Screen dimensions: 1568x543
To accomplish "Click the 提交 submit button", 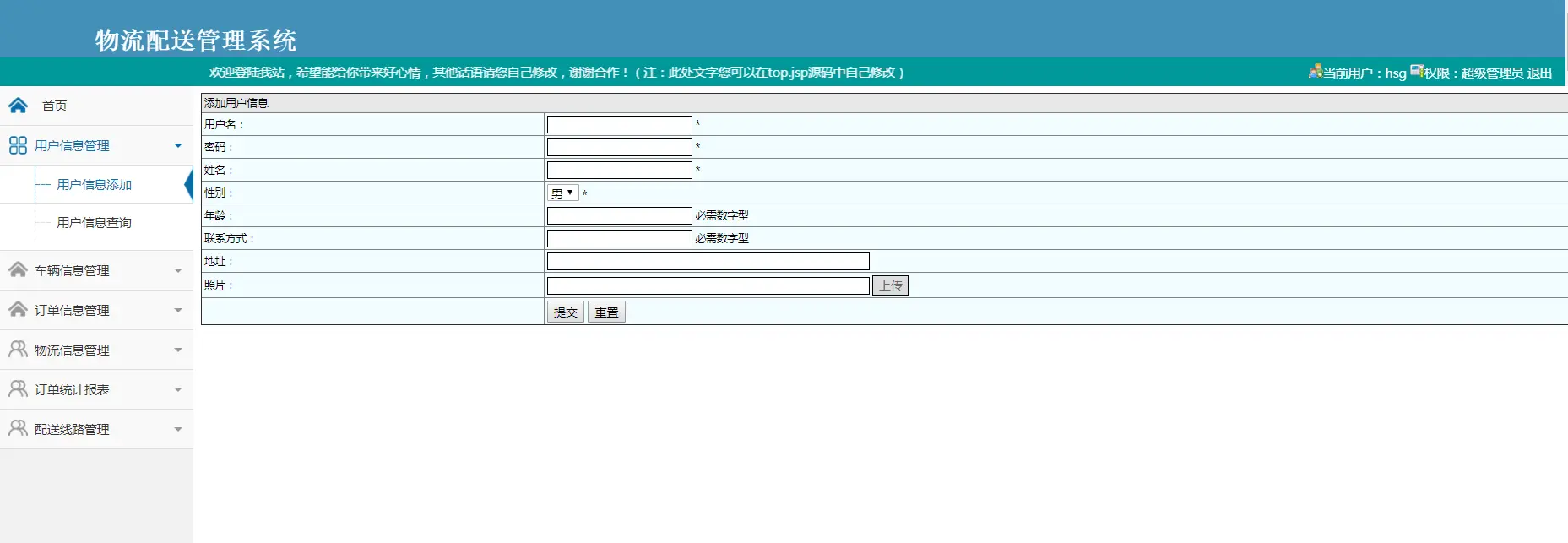I will pyautogui.click(x=566, y=312).
